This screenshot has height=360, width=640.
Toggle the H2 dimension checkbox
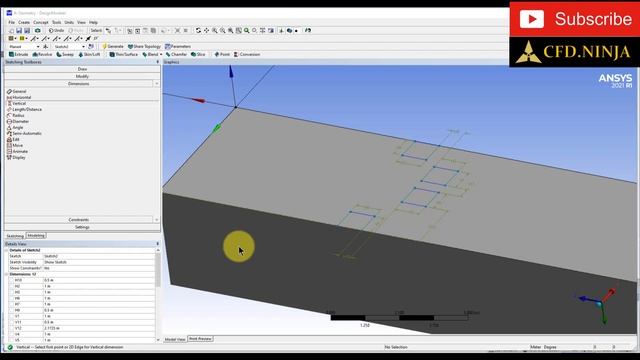tap(12, 287)
